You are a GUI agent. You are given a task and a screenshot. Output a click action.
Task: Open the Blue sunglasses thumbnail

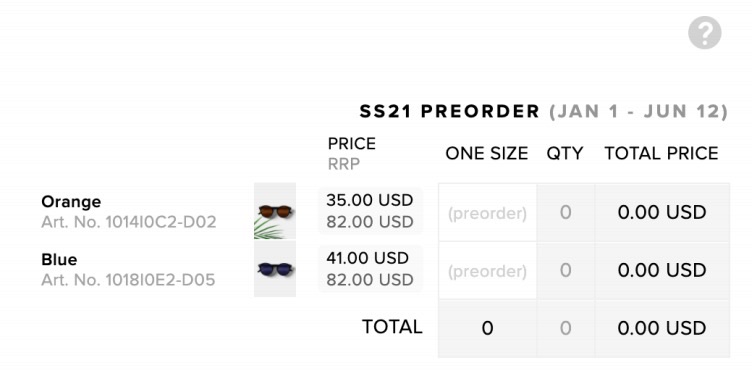pyautogui.click(x=275, y=269)
